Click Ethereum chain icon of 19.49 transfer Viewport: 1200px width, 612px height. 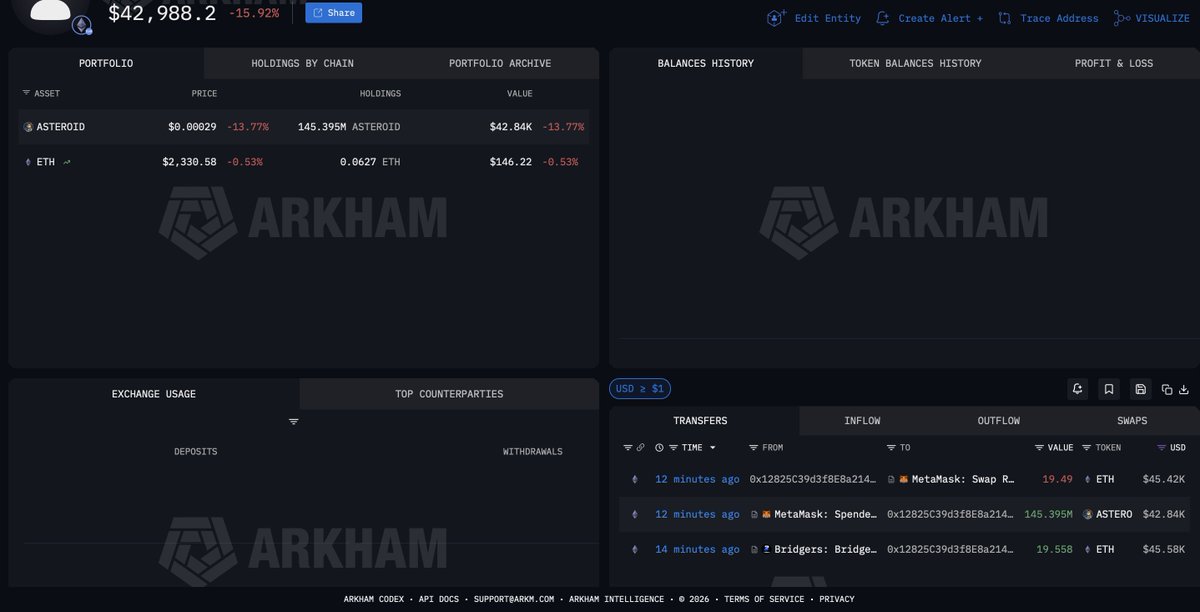point(634,480)
